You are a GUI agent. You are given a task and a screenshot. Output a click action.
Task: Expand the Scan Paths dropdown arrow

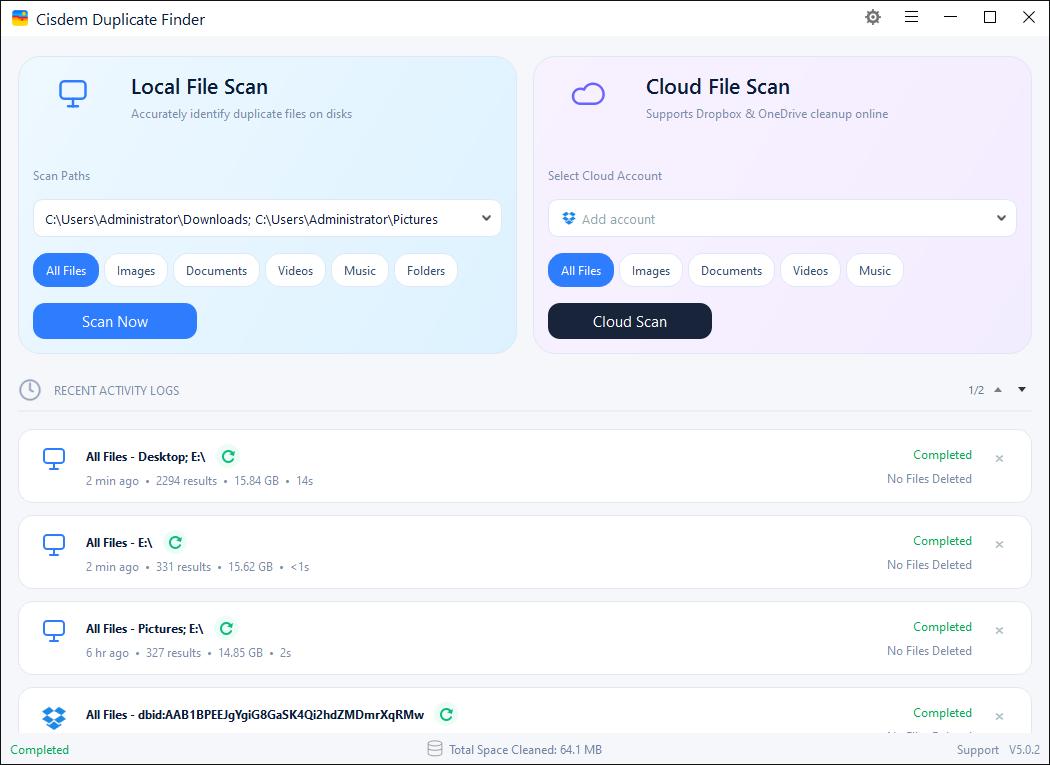(x=486, y=218)
